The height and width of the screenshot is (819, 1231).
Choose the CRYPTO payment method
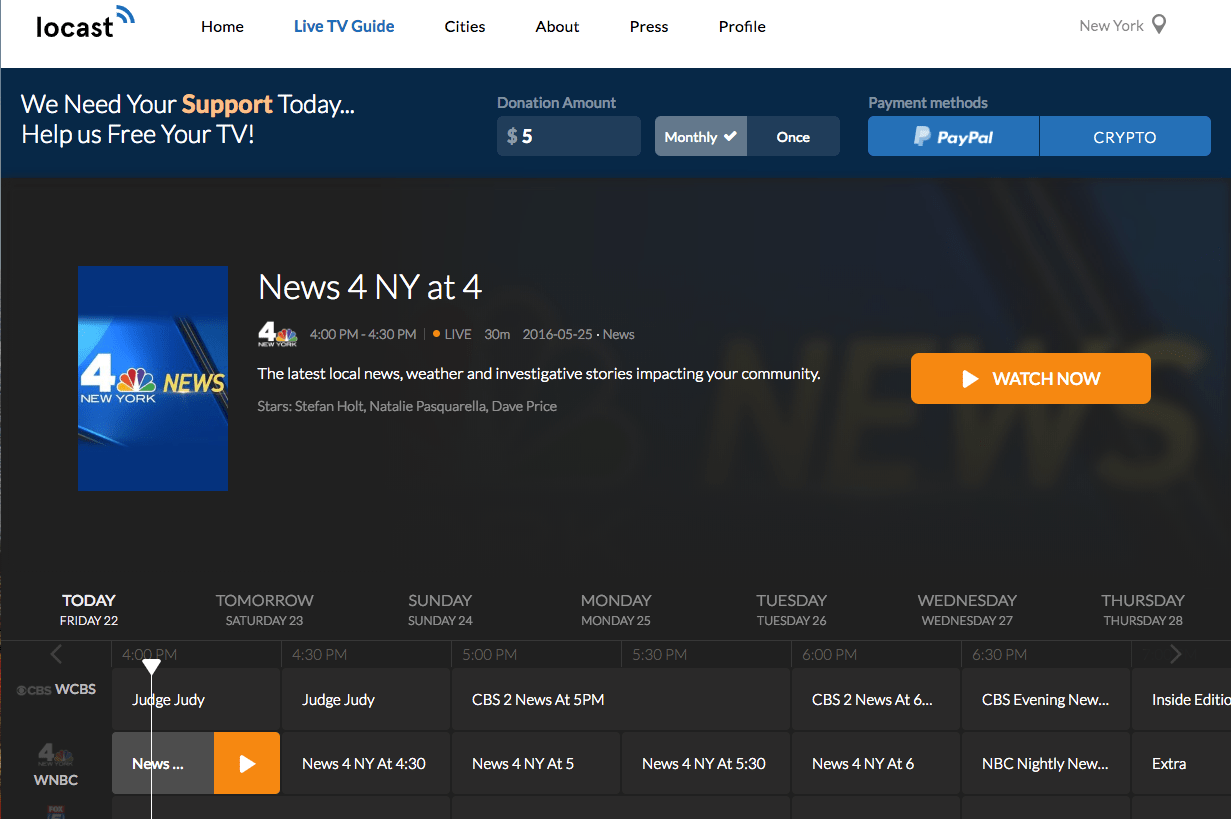click(1125, 137)
